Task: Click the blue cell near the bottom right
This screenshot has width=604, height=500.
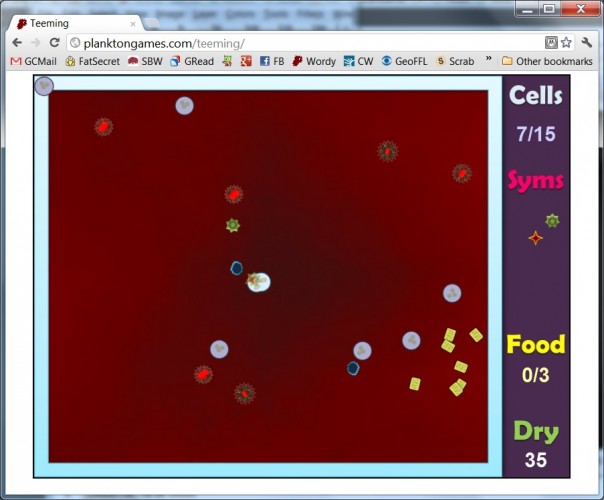Action: click(x=353, y=368)
